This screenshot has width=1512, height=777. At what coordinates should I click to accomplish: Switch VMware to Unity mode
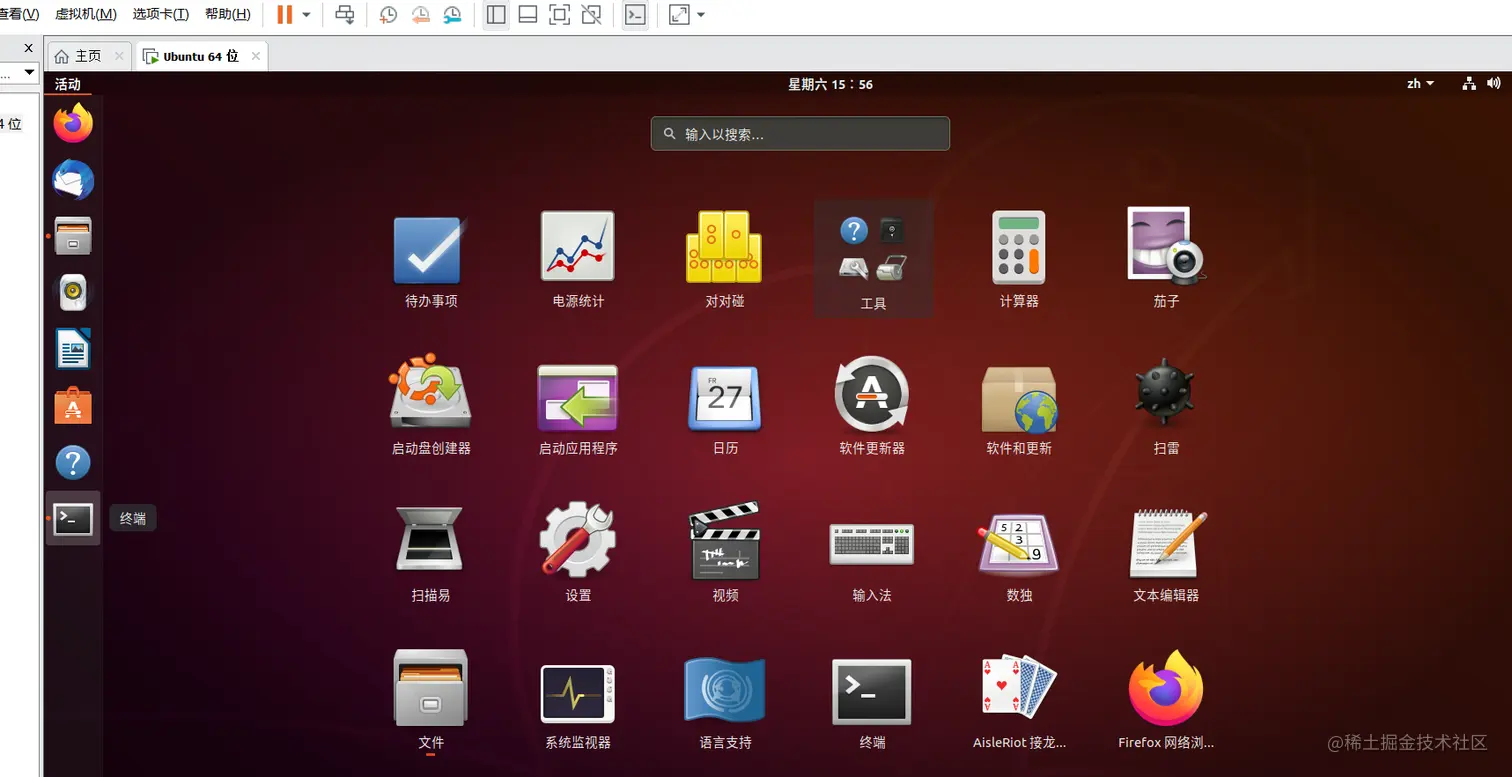click(x=592, y=15)
